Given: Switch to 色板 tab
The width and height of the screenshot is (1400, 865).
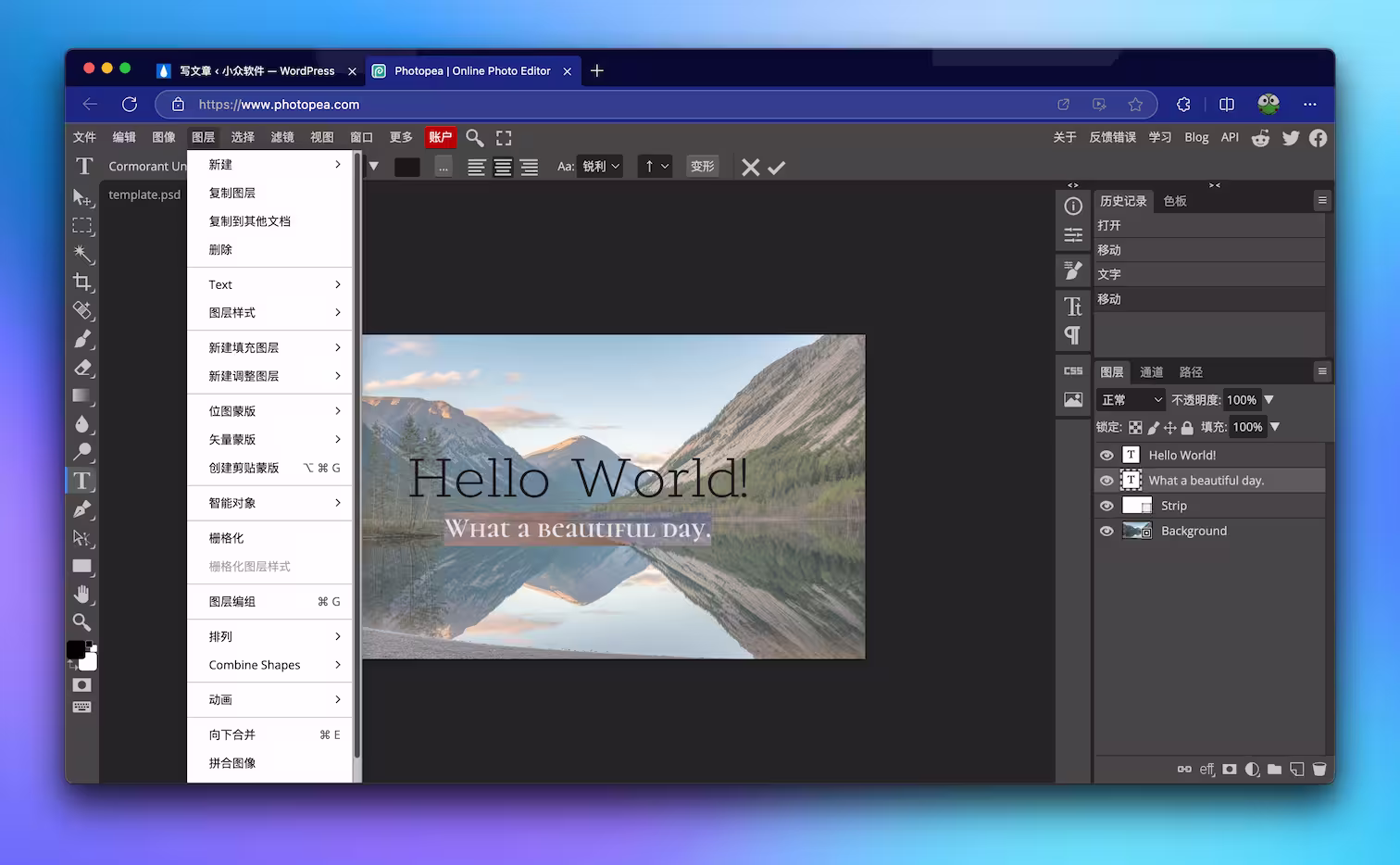Looking at the screenshot, I should click(1175, 201).
